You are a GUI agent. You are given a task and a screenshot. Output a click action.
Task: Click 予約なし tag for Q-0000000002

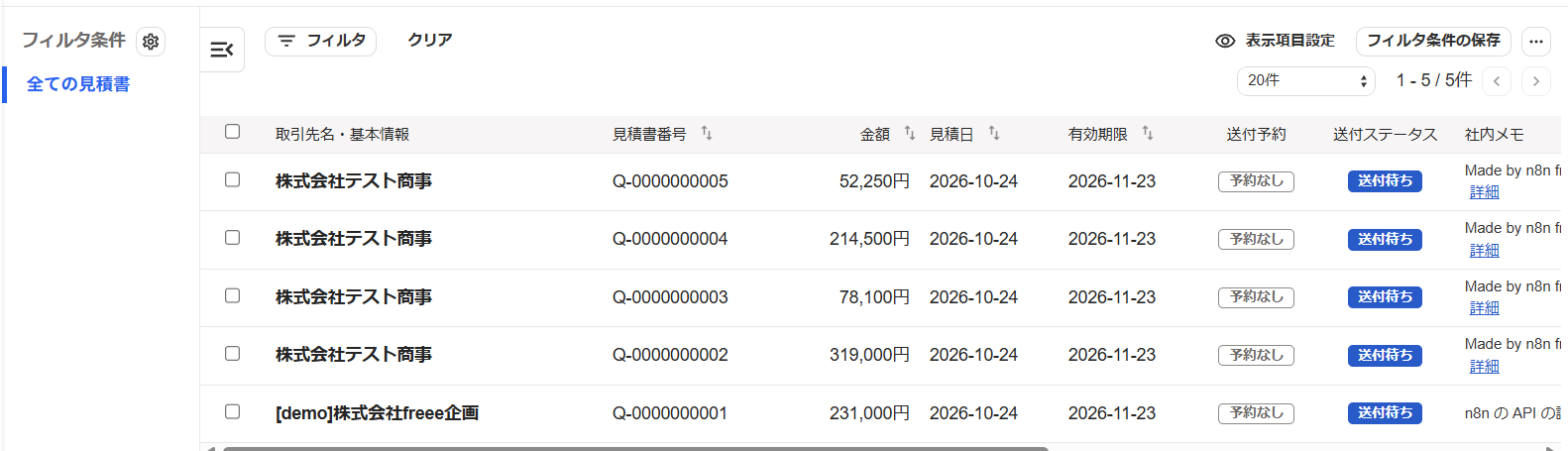tap(1256, 355)
